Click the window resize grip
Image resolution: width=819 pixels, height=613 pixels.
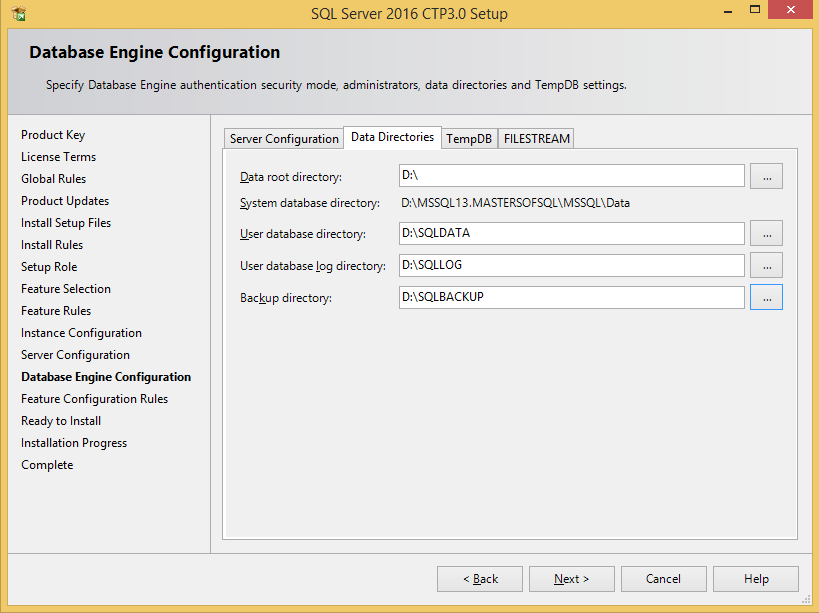(806, 600)
